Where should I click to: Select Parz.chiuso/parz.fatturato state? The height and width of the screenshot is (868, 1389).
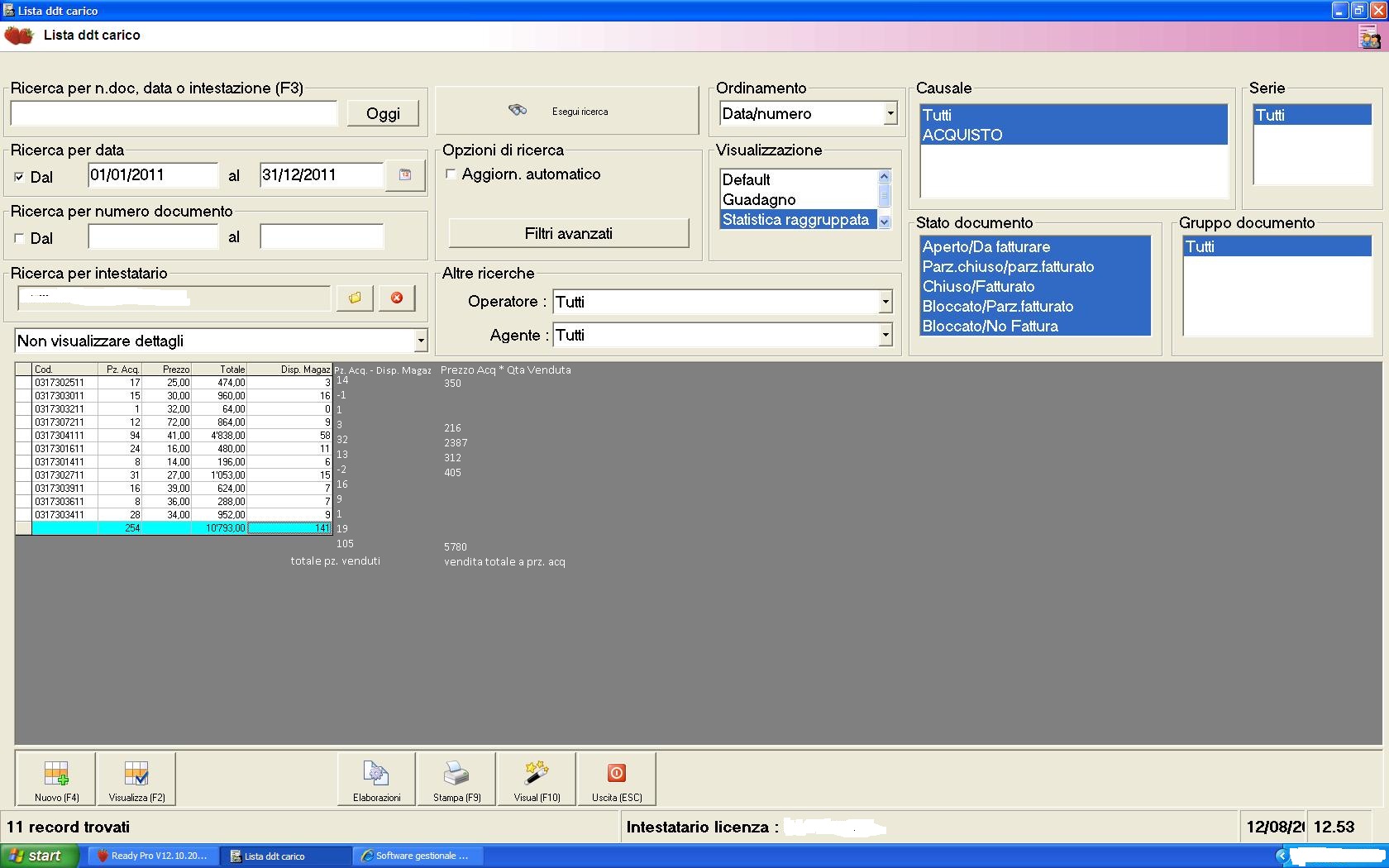[x=1035, y=266]
